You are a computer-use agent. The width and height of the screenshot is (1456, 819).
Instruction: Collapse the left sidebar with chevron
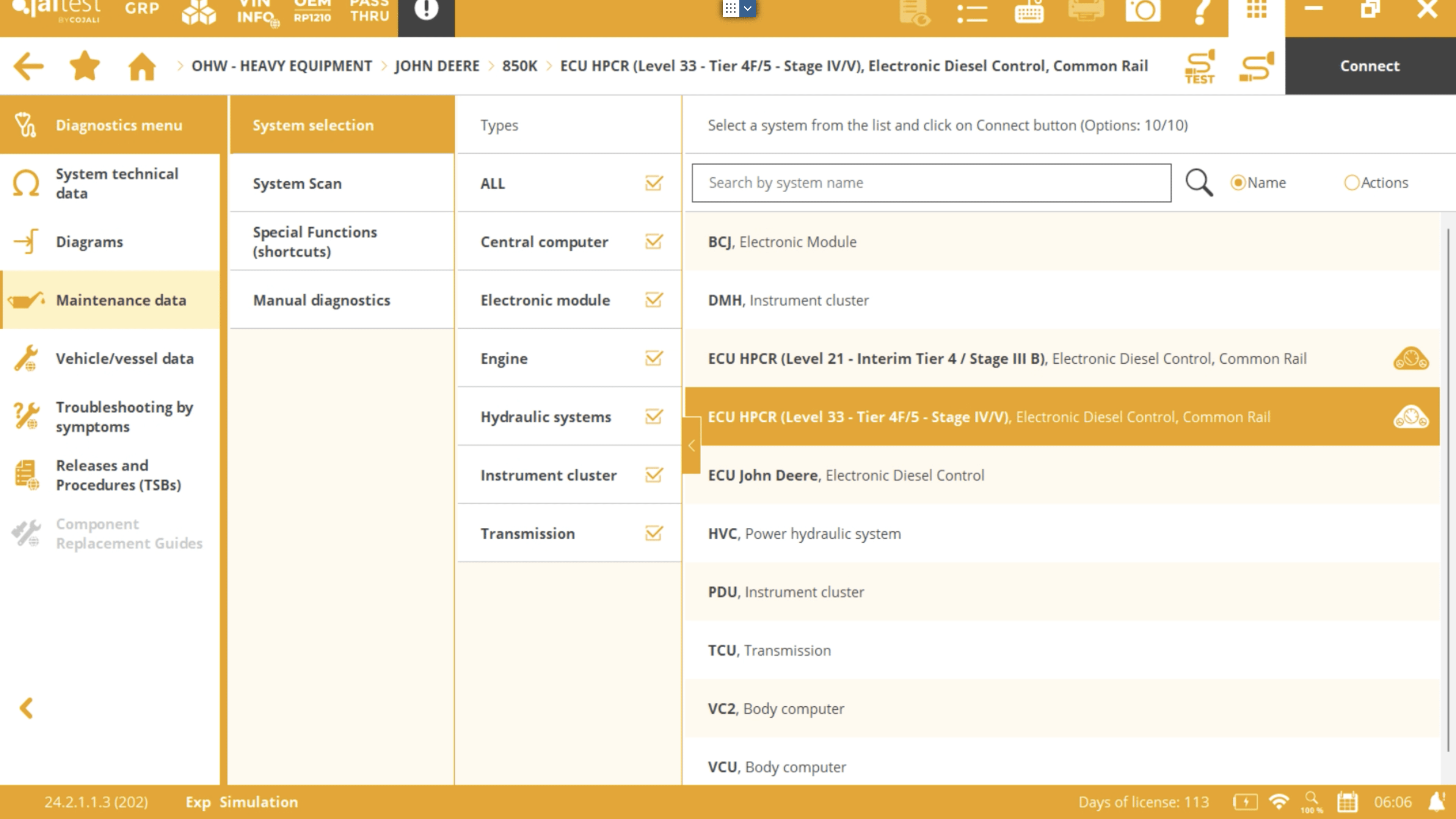pyautogui.click(x=26, y=708)
